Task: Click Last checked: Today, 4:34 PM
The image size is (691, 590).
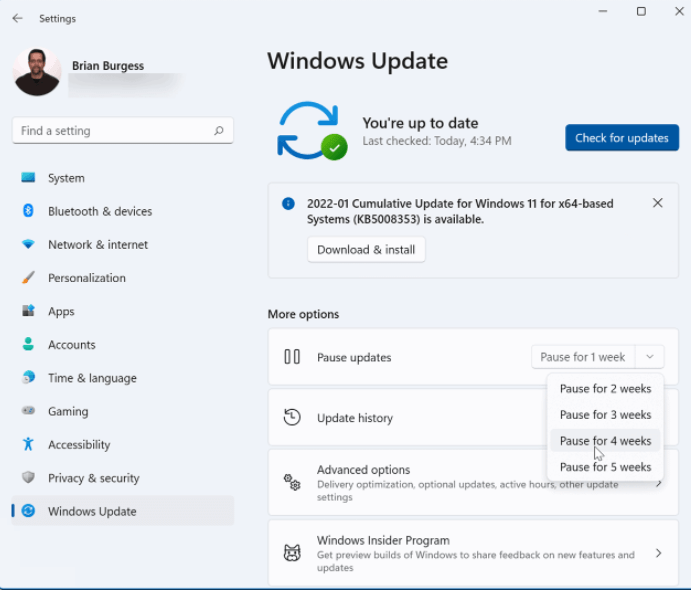Action: (x=437, y=141)
